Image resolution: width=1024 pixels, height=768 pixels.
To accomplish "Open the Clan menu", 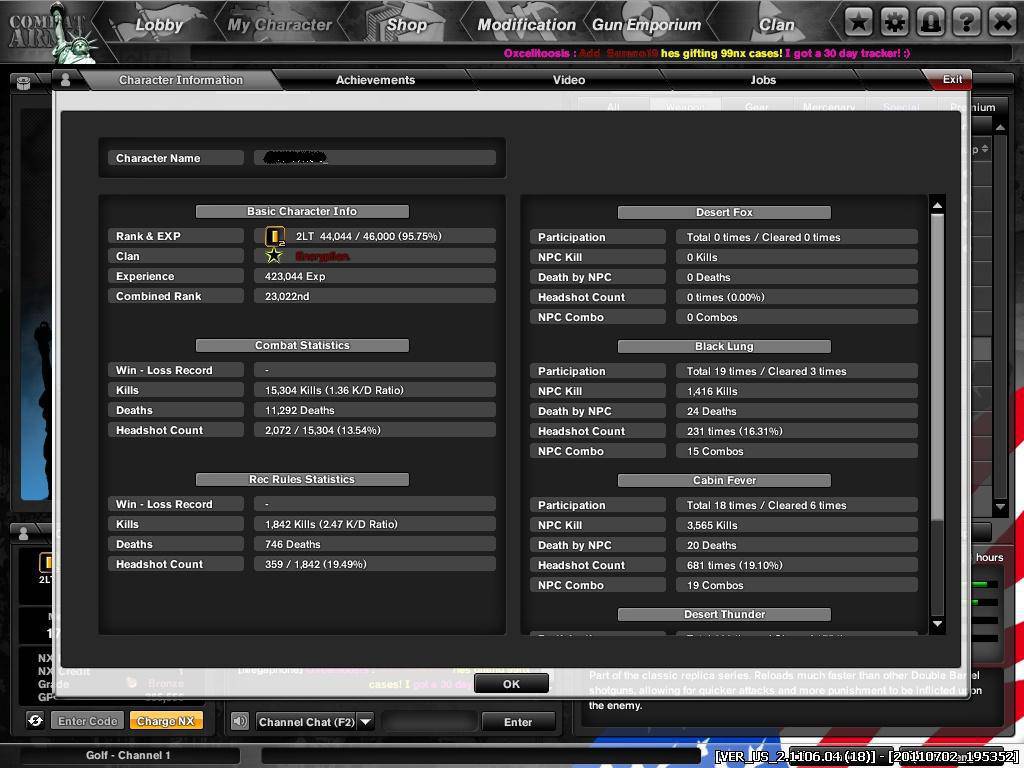I will point(776,25).
